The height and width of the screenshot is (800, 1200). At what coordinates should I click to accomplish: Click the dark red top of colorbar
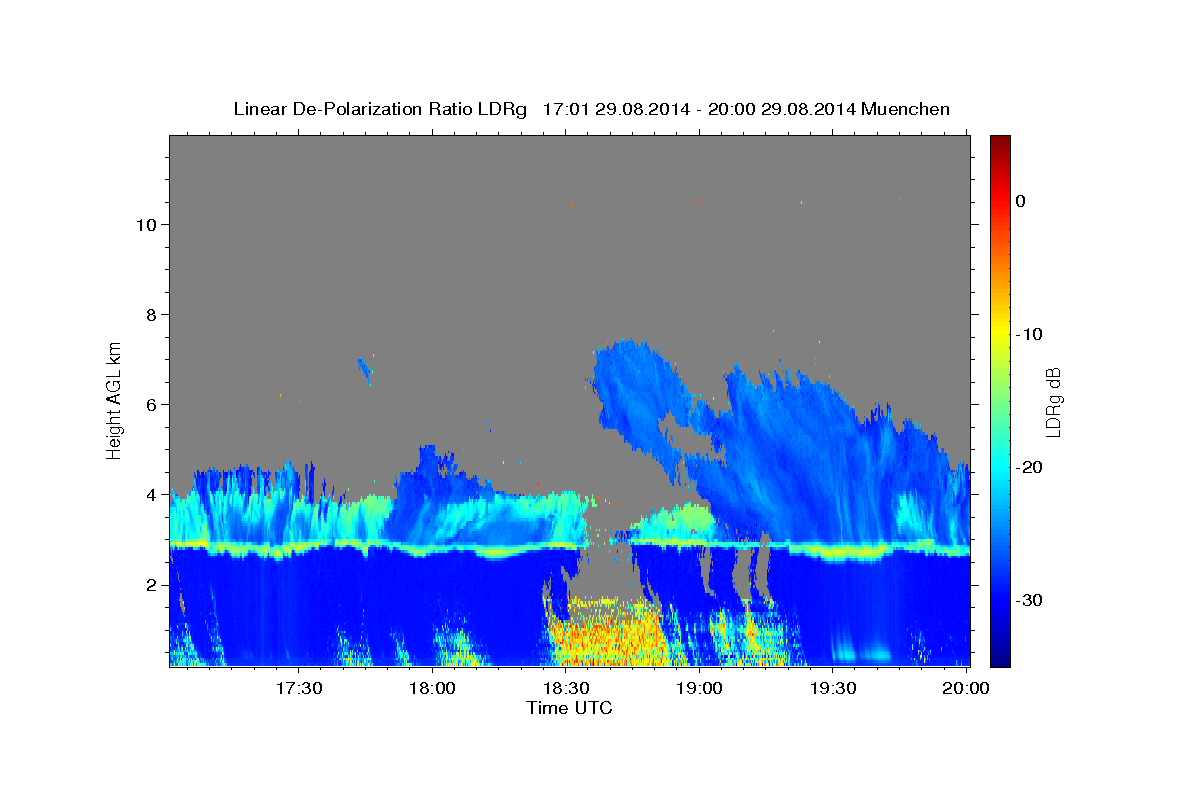click(1000, 142)
